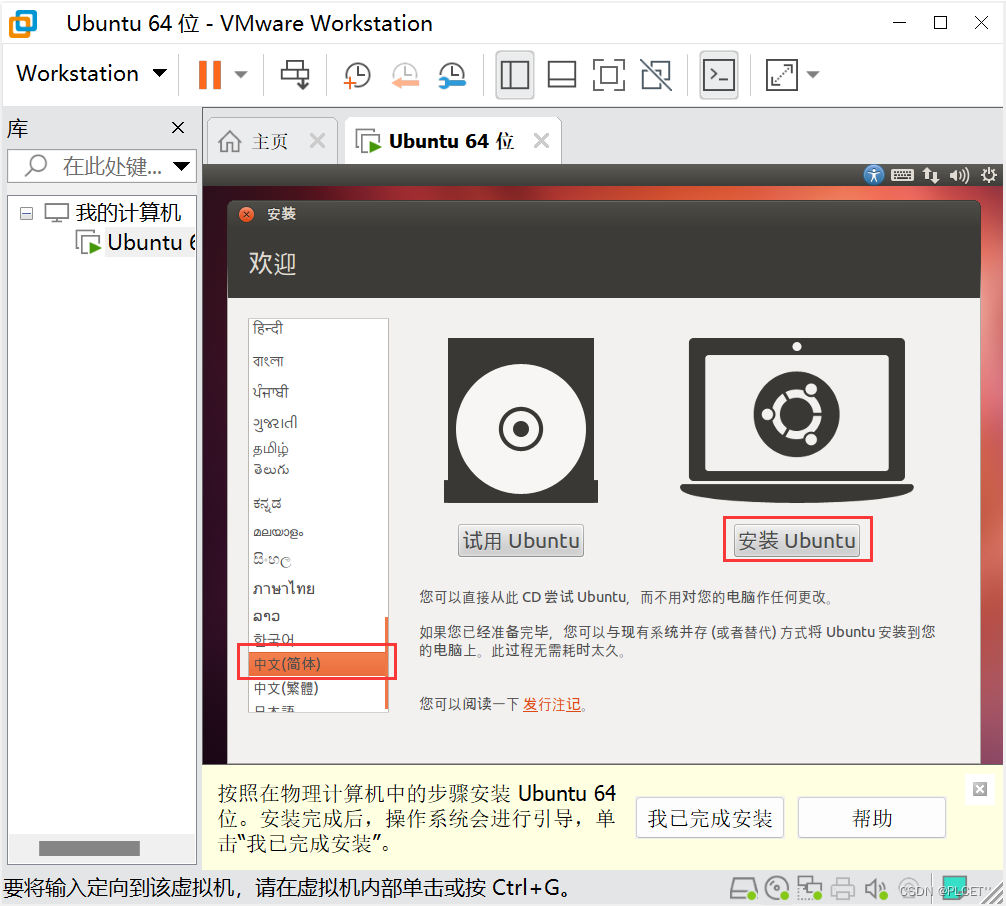The image size is (1006, 906).
Task: Switch to the 主页 tab
Action: click(x=269, y=141)
